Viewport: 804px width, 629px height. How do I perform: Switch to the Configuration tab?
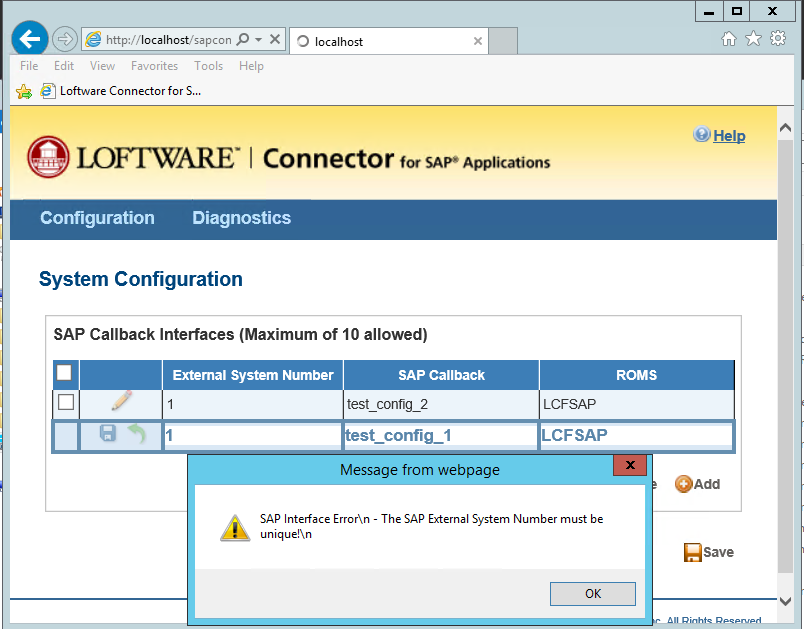(x=97, y=218)
